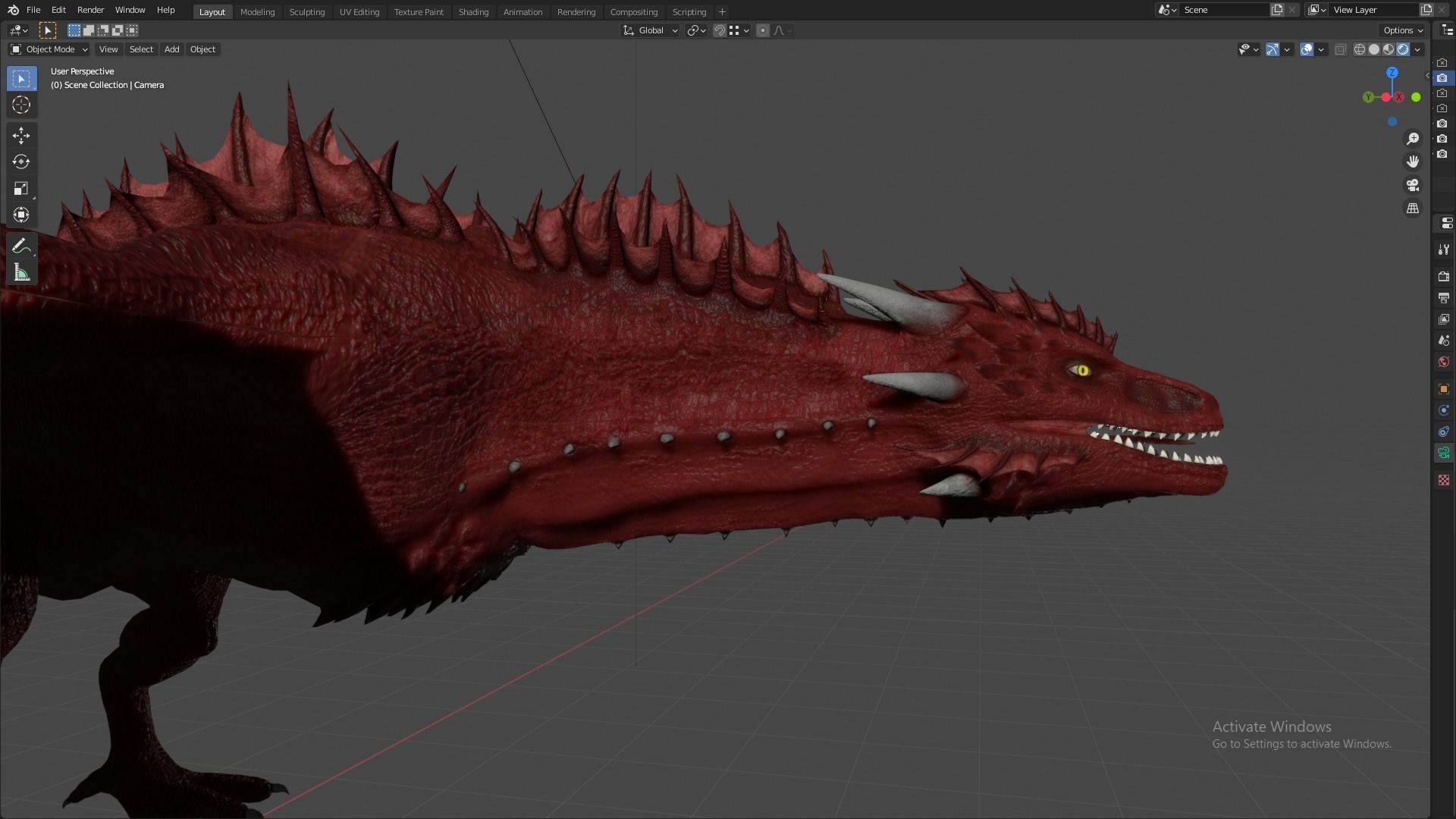Add a new workspace tab
The image size is (1456, 819).
tap(722, 12)
